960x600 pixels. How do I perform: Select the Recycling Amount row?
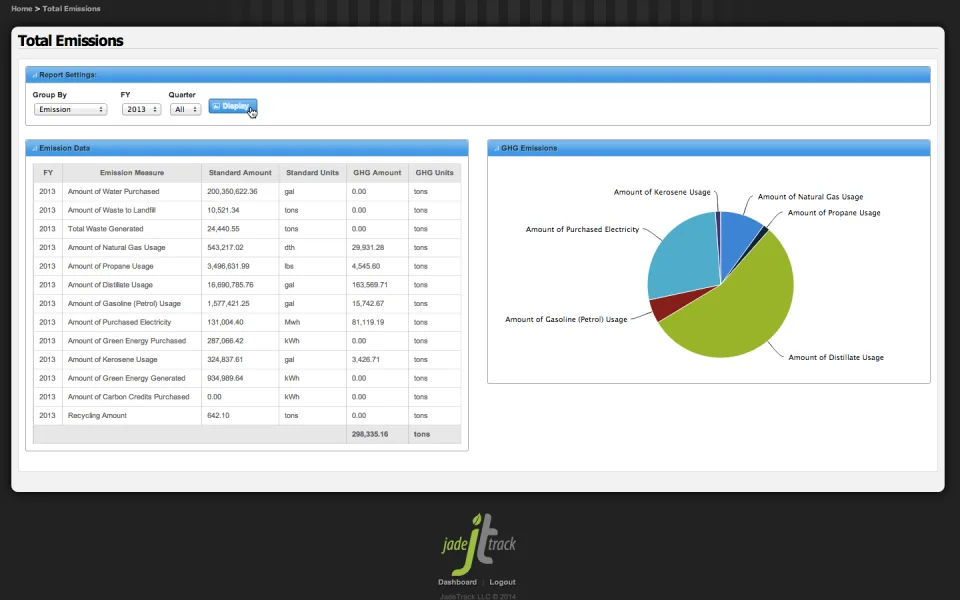[247, 416]
